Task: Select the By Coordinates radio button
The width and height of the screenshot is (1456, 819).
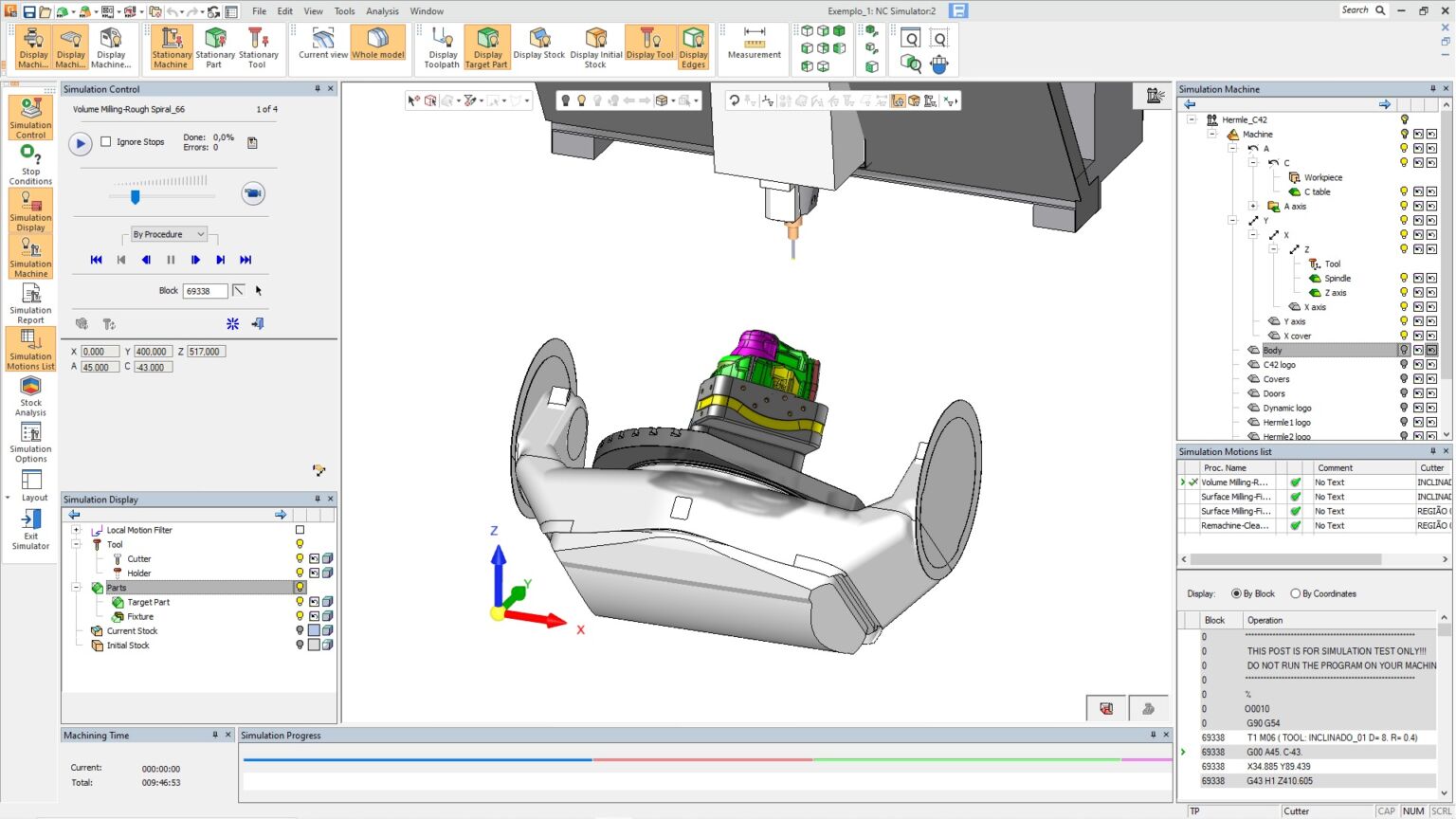Action: tap(1296, 592)
